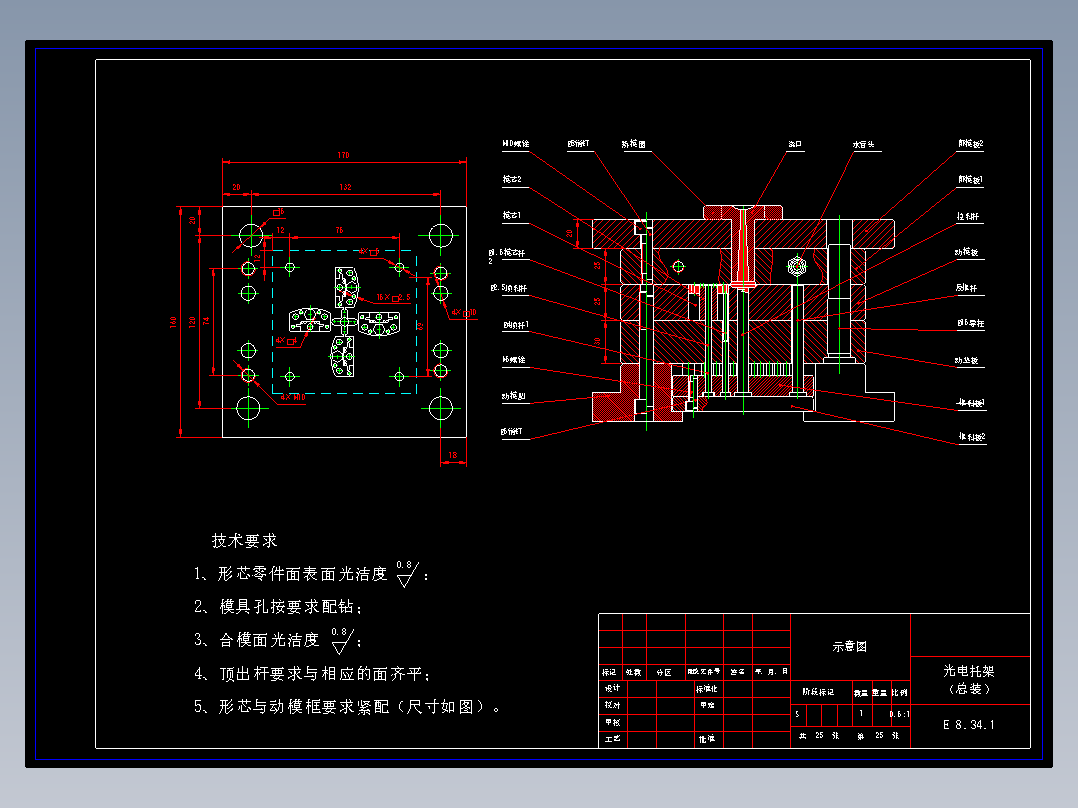1078x808 pixels.
Task: Select the 拉料杆 callout label
Action: click(968, 216)
